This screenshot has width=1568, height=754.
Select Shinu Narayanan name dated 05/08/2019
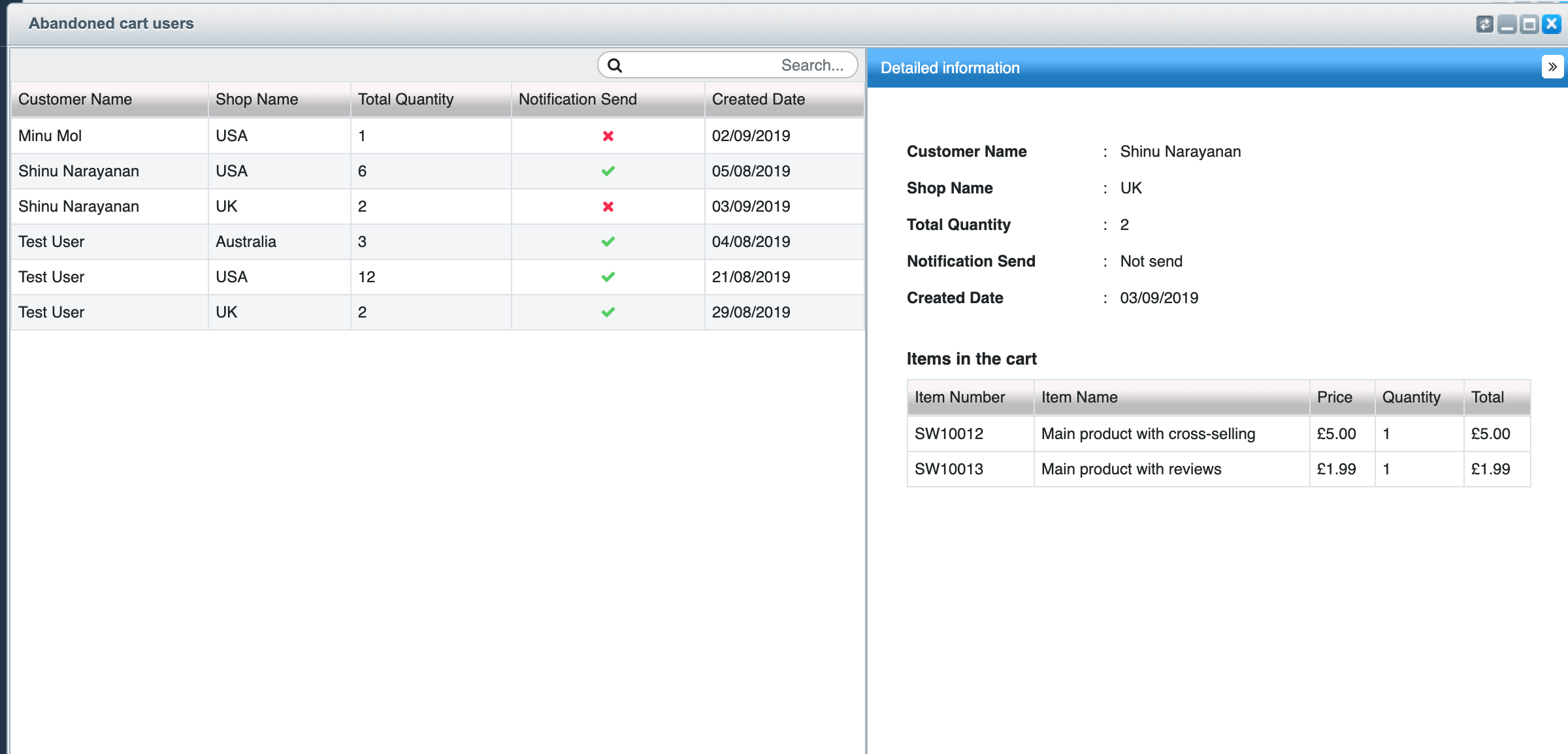[78, 171]
